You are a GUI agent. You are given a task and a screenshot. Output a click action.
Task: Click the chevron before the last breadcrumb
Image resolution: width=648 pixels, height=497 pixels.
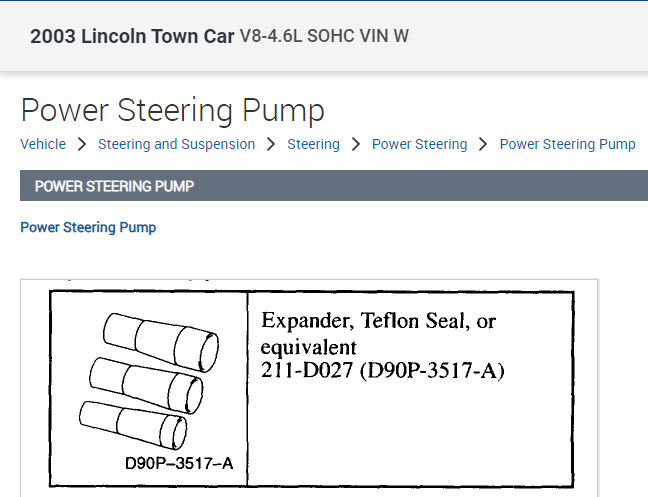pyautogui.click(x=483, y=144)
